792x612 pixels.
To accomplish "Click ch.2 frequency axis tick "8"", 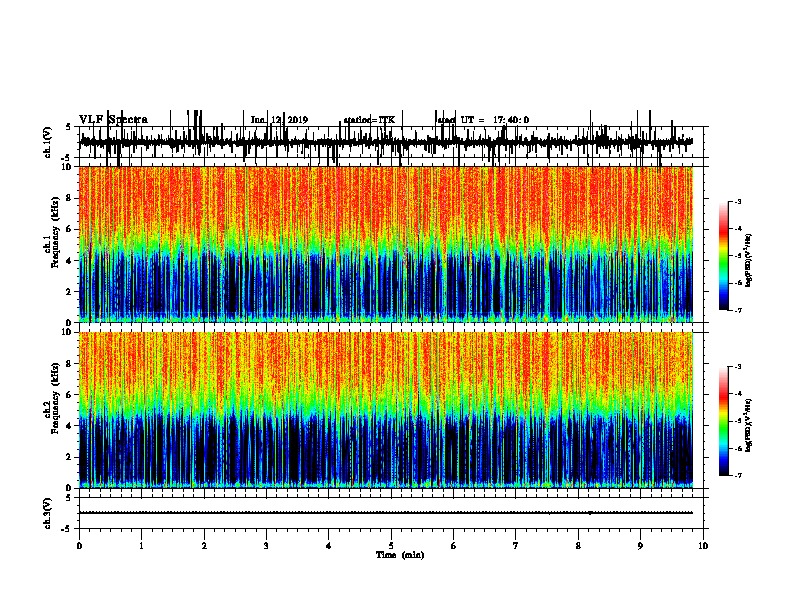I will (x=70, y=364).
